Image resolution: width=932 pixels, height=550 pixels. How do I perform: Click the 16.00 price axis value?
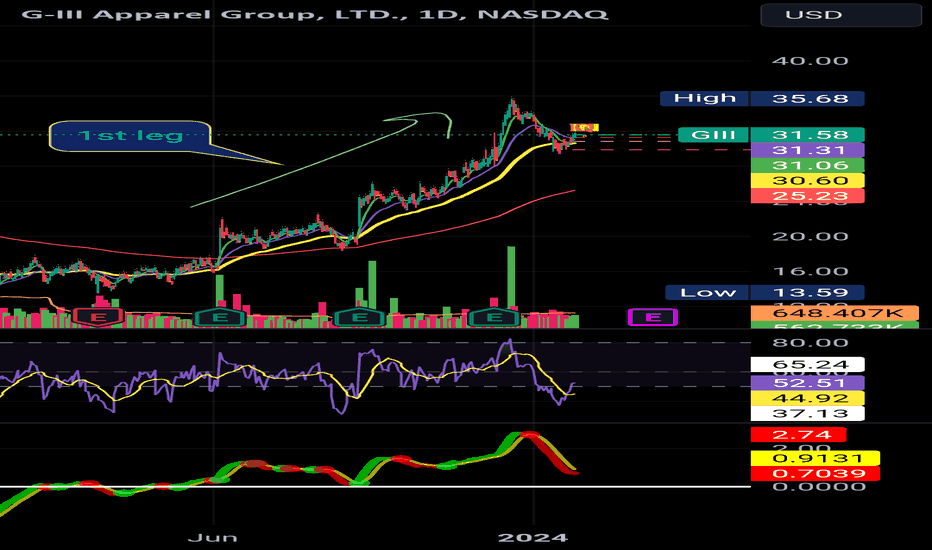point(810,272)
